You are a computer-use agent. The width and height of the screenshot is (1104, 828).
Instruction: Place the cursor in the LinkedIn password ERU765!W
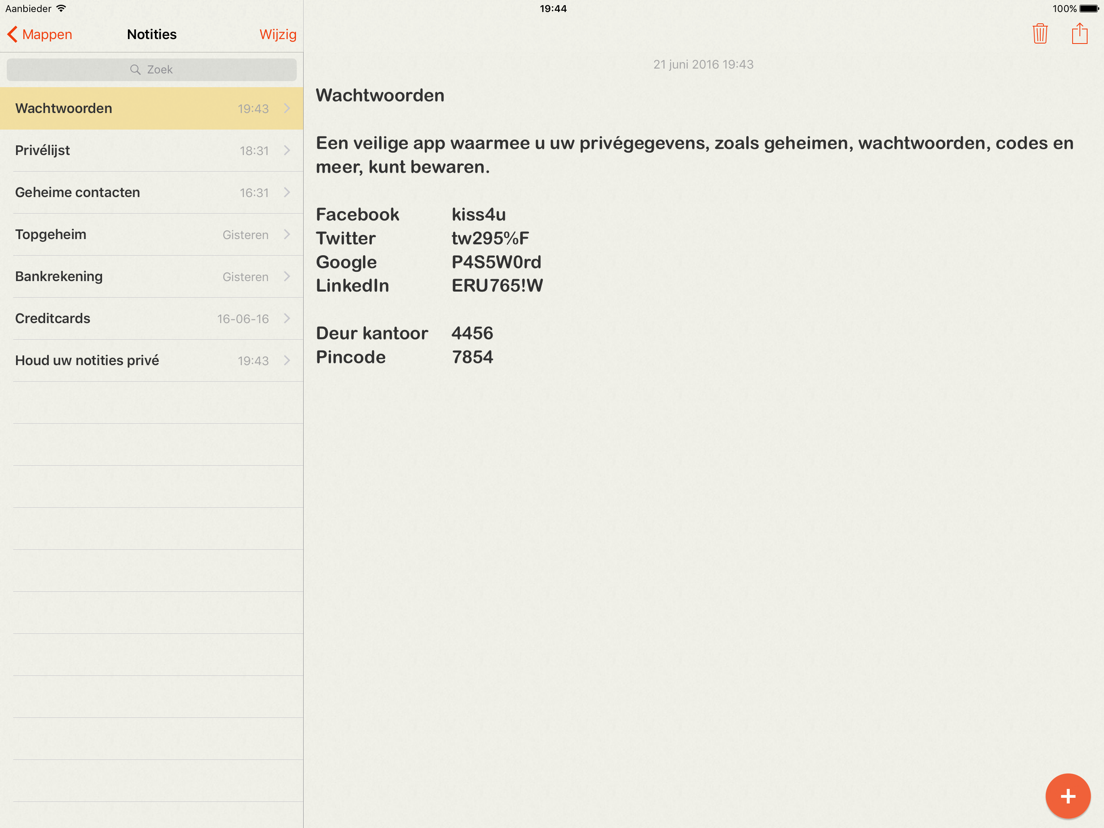(497, 286)
